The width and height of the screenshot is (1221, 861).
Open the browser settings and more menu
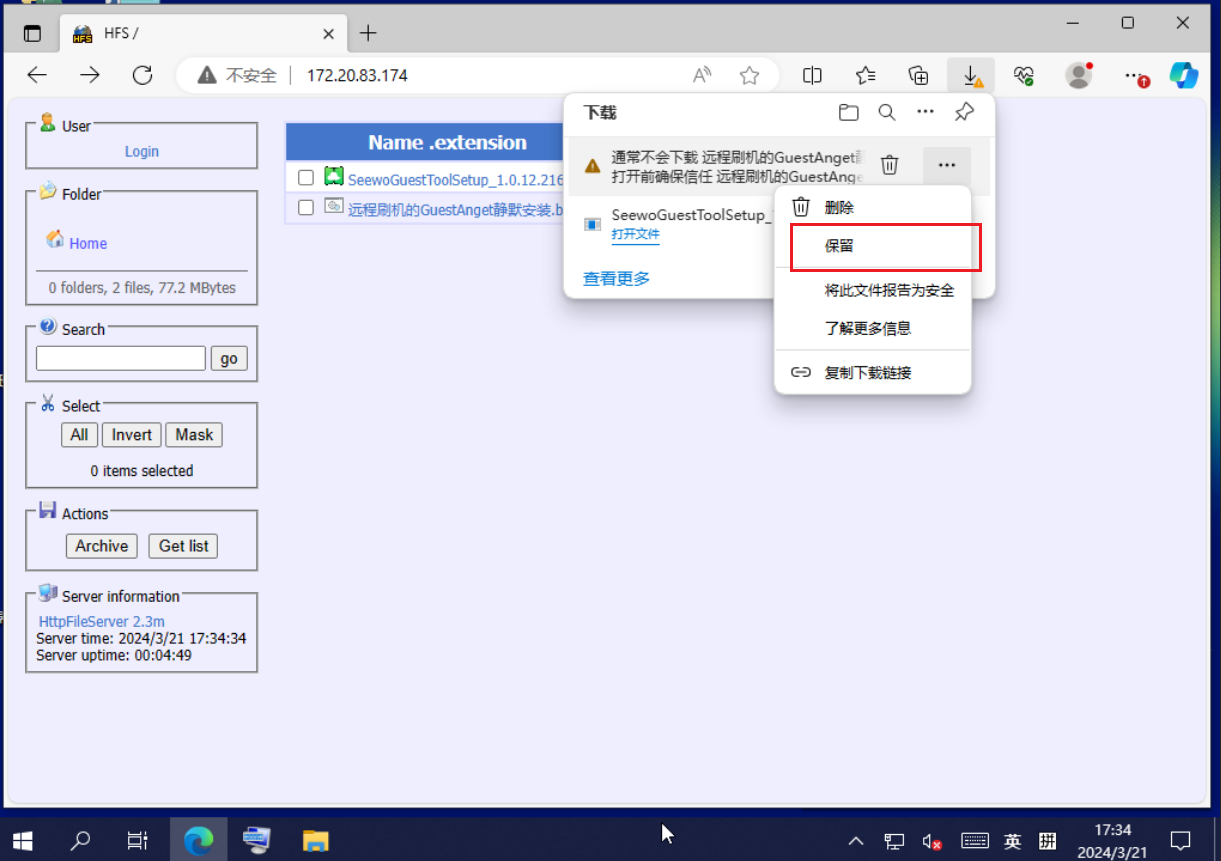(1134, 75)
